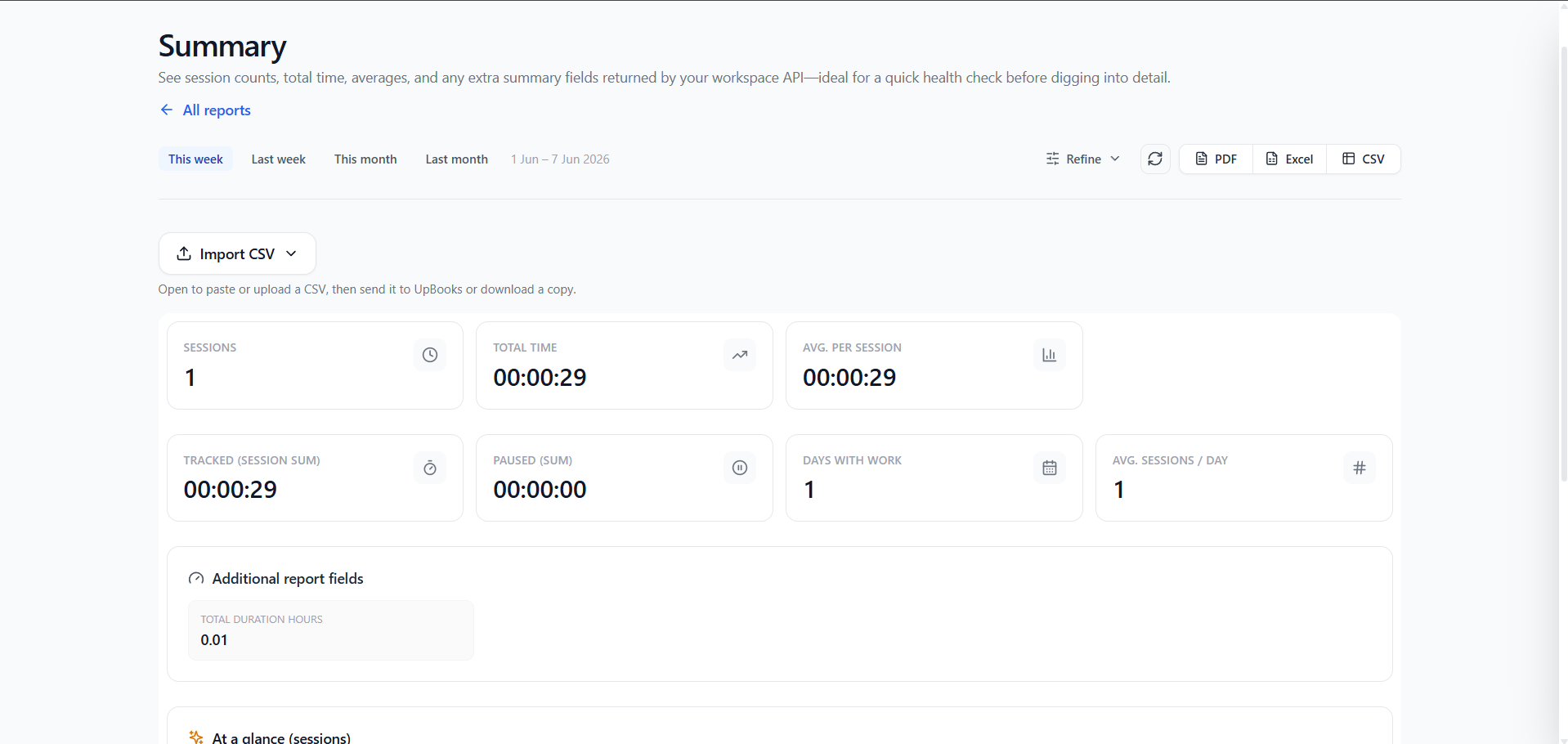Click the Avg. Sessions / Day label

(1170, 460)
